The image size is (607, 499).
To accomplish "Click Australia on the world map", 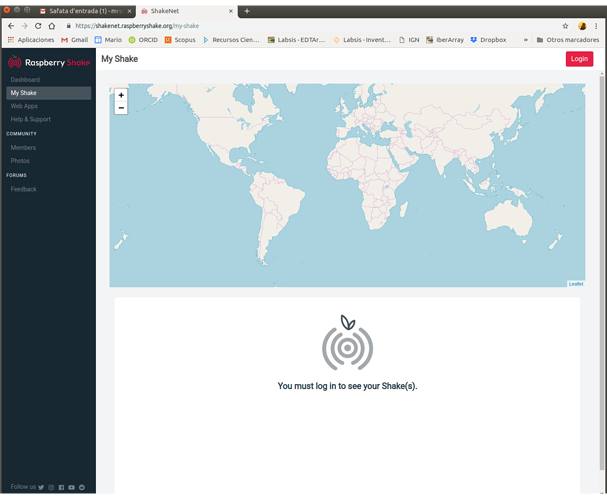I will (508, 219).
